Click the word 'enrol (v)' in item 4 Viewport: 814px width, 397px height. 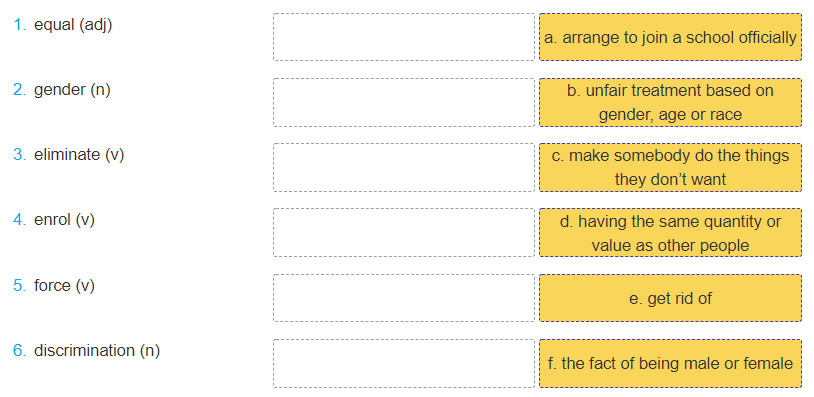(64, 220)
